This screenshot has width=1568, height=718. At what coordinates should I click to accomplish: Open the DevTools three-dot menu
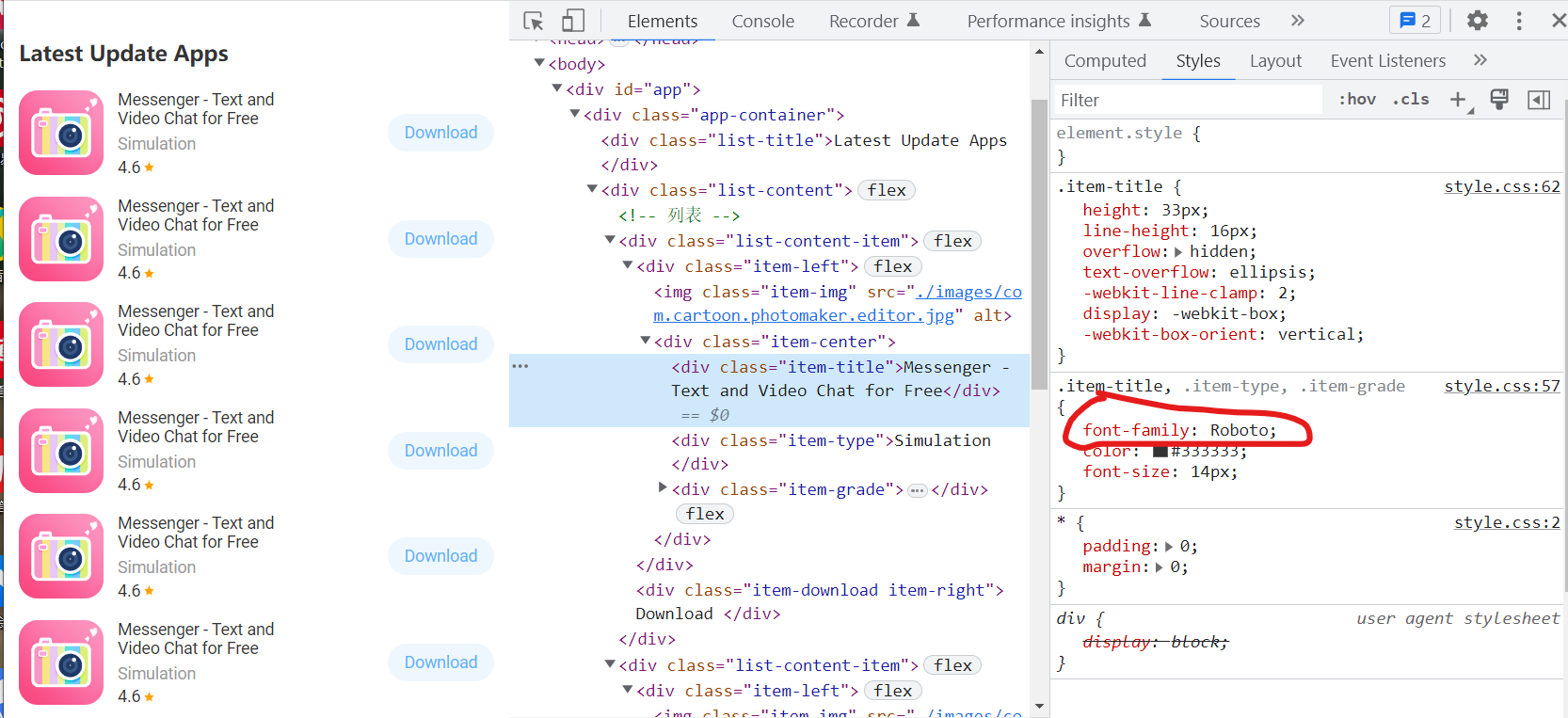point(1519,21)
